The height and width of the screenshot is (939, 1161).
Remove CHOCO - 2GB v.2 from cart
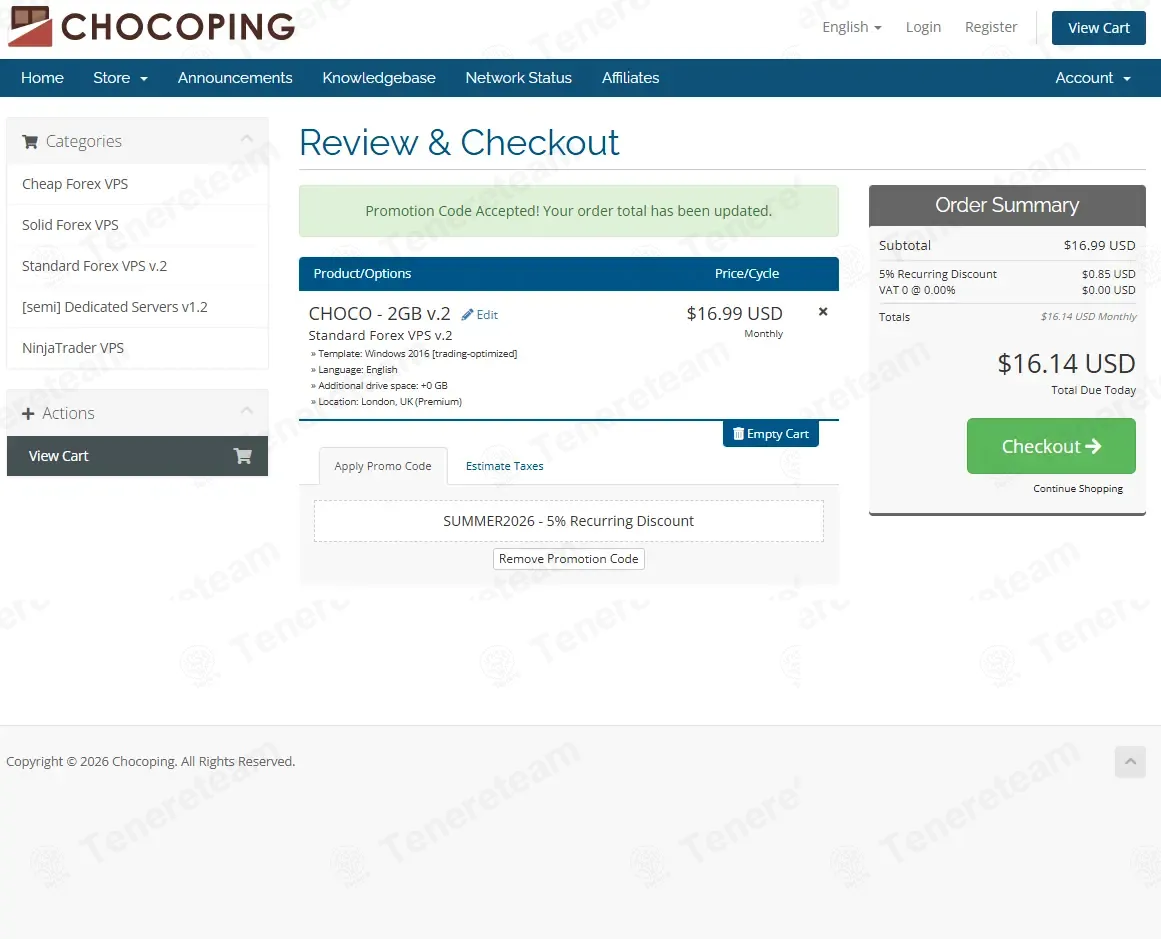click(x=823, y=312)
